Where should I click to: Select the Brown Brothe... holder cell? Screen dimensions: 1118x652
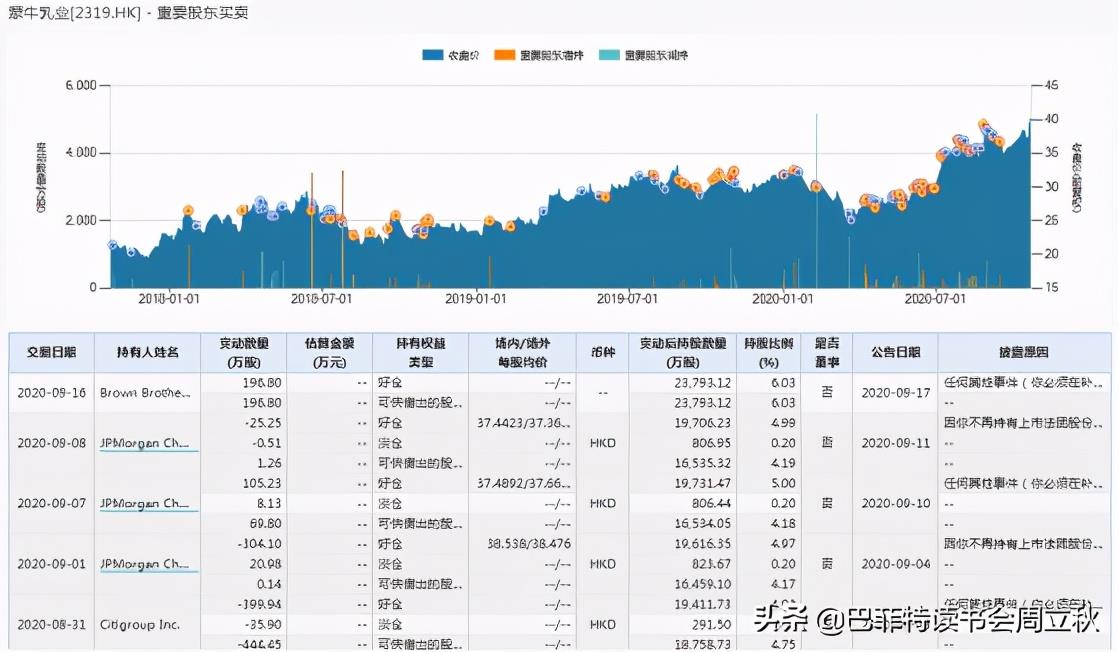pyautogui.click(x=144, y=393)
